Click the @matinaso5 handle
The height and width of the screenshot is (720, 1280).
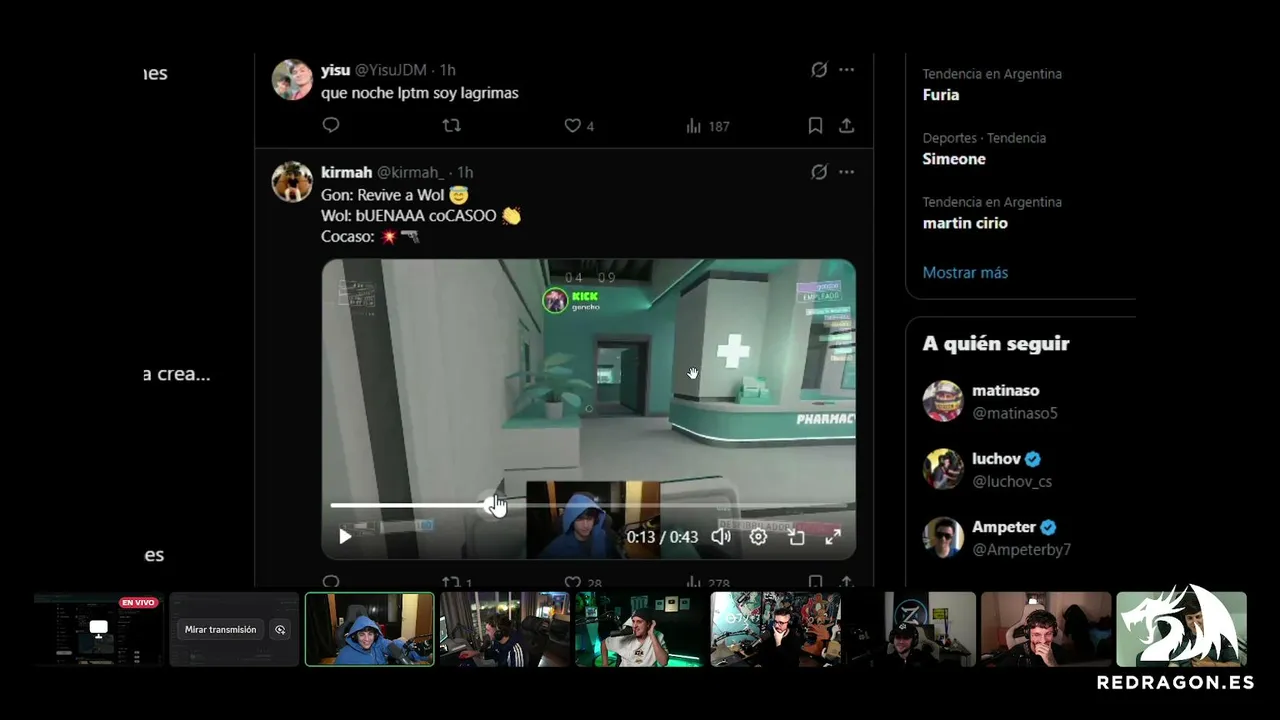point(1015,413)
